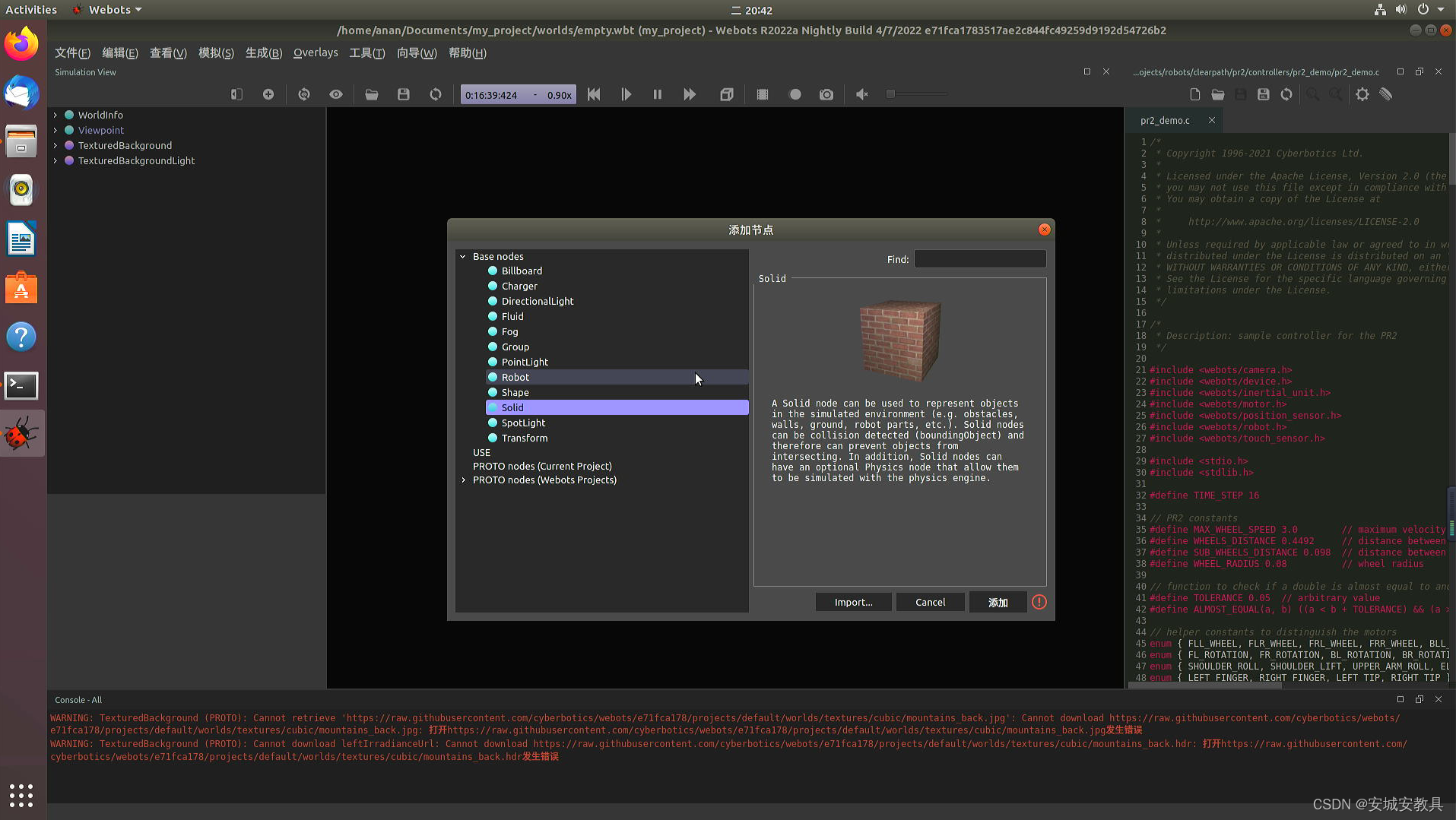Image resolution: width=1456 pixels, height=820 pixels.
Task: Adjust the sound volume slider
Action: click(x=917, y=94)
